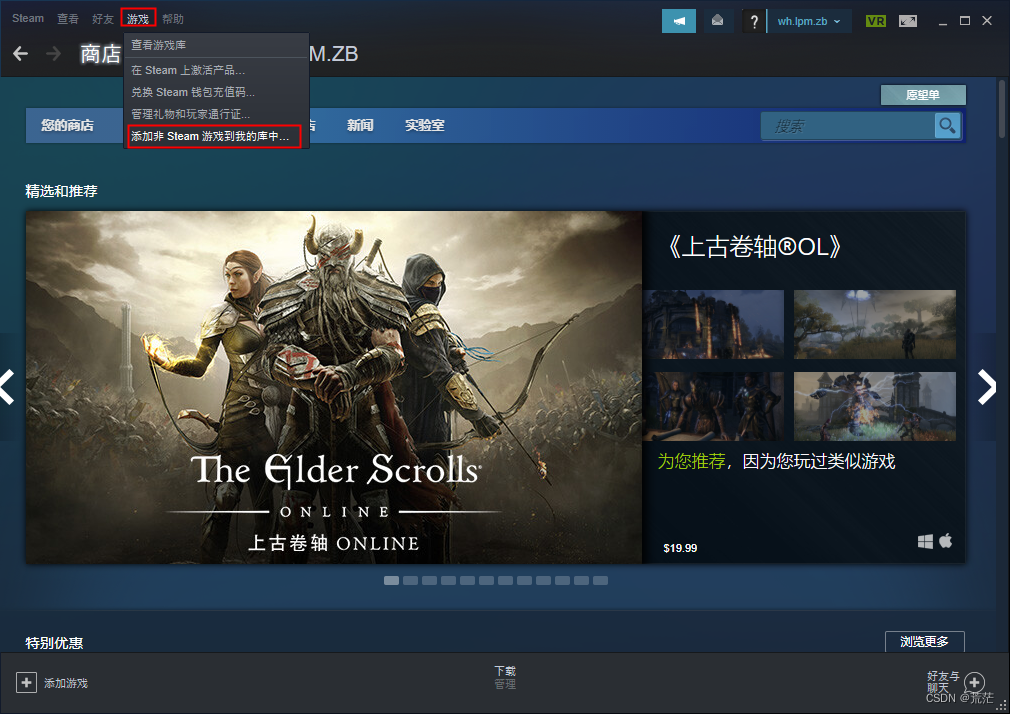Open the 游戏 menu

pos(138,18)
